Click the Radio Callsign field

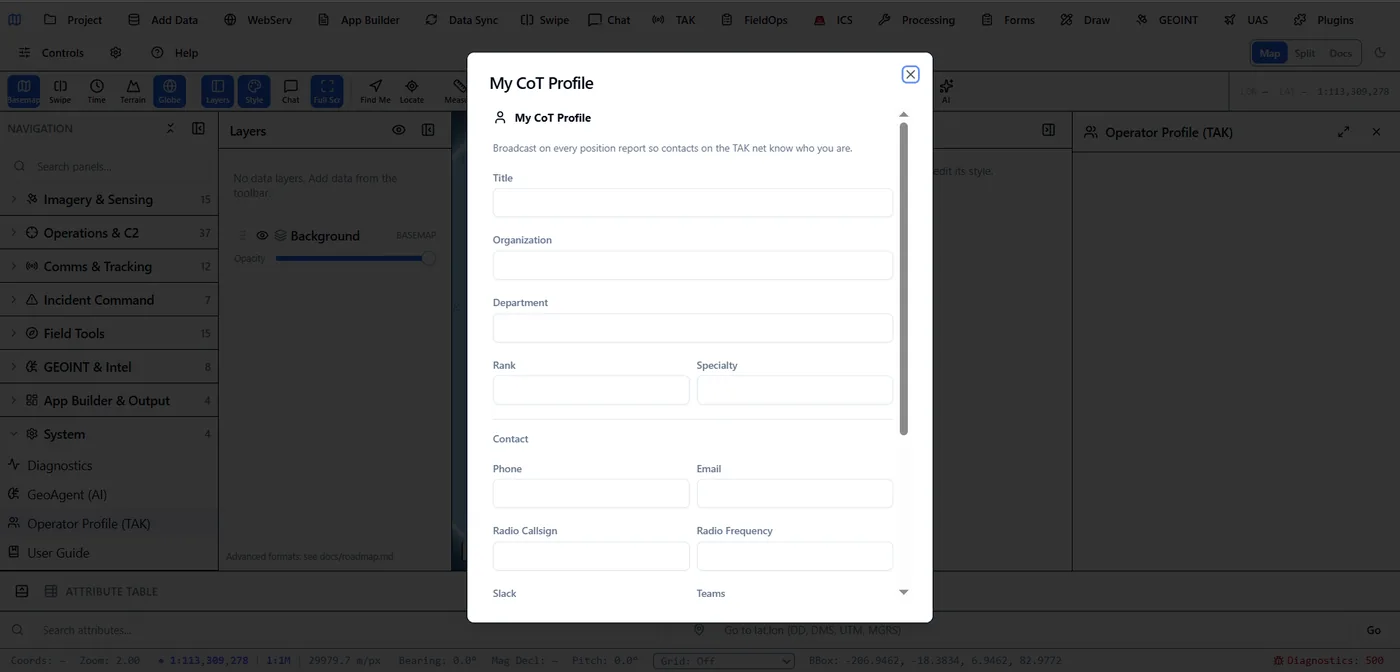pos(591,556)
